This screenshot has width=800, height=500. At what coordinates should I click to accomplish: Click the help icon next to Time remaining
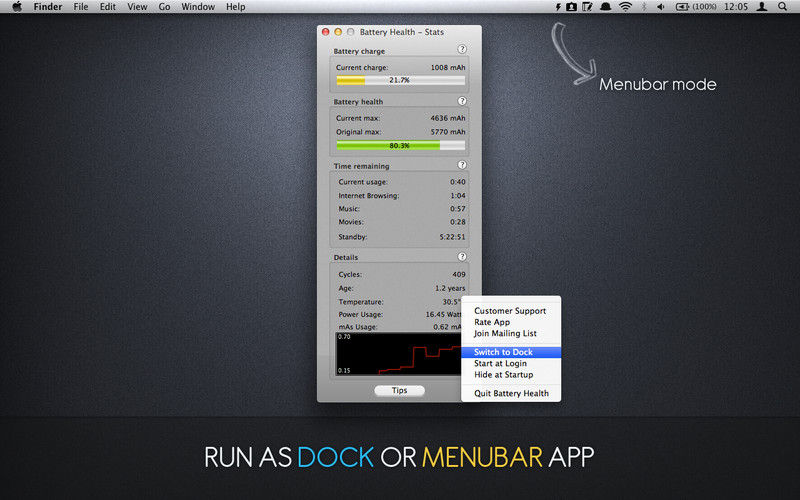(x=462, y=165)
